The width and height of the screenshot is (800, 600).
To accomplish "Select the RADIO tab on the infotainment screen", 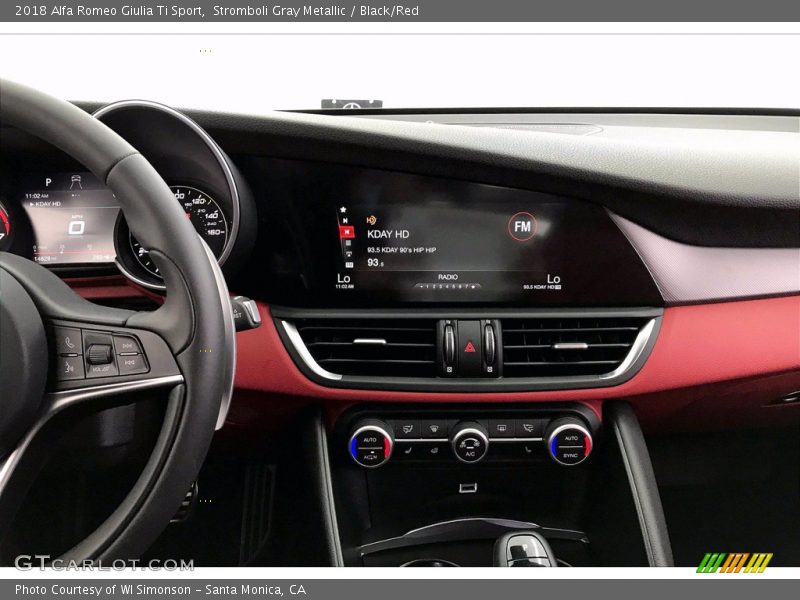I will (x=448, y=277).
